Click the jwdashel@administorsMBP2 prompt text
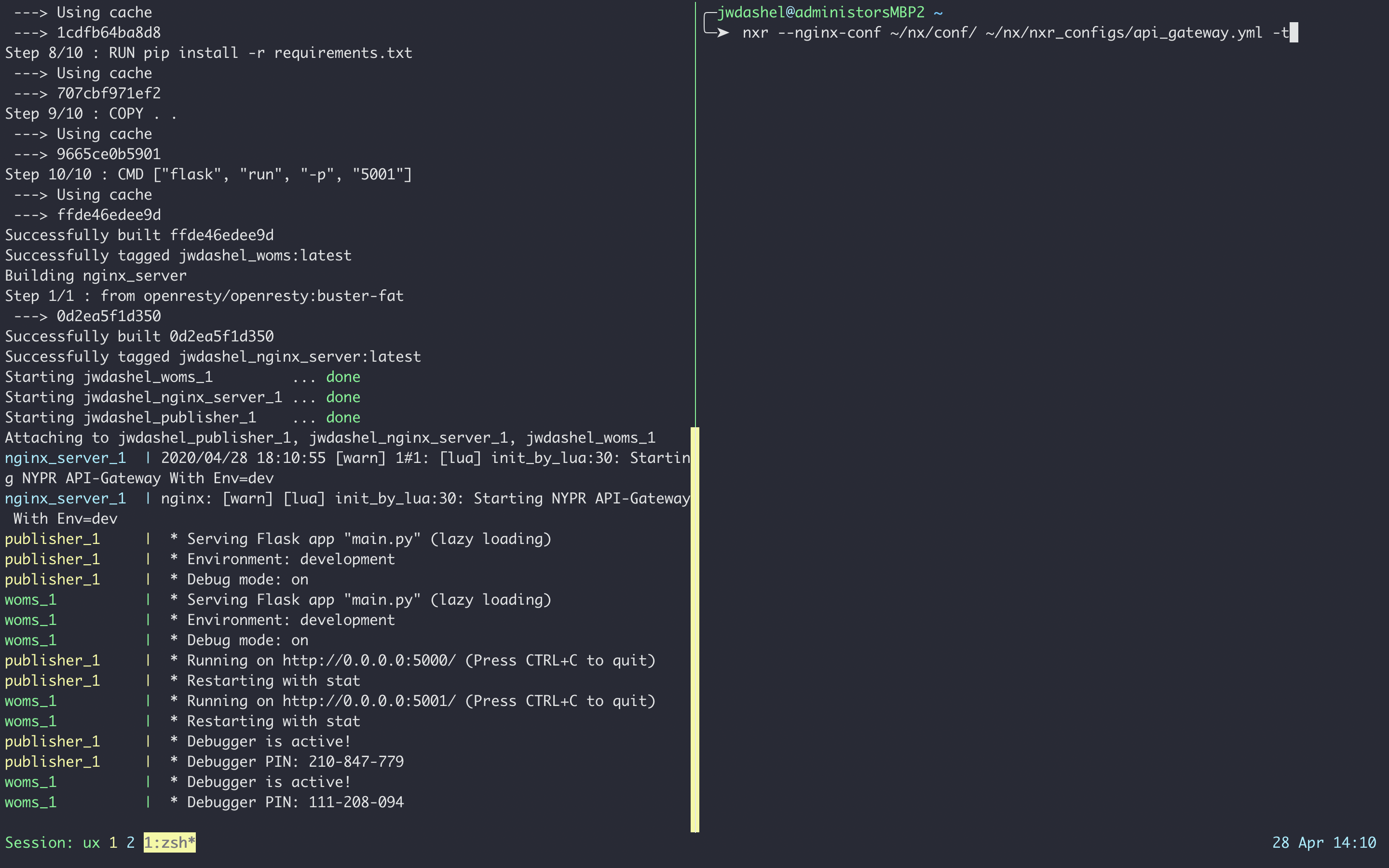 click(x=821, y=12)
